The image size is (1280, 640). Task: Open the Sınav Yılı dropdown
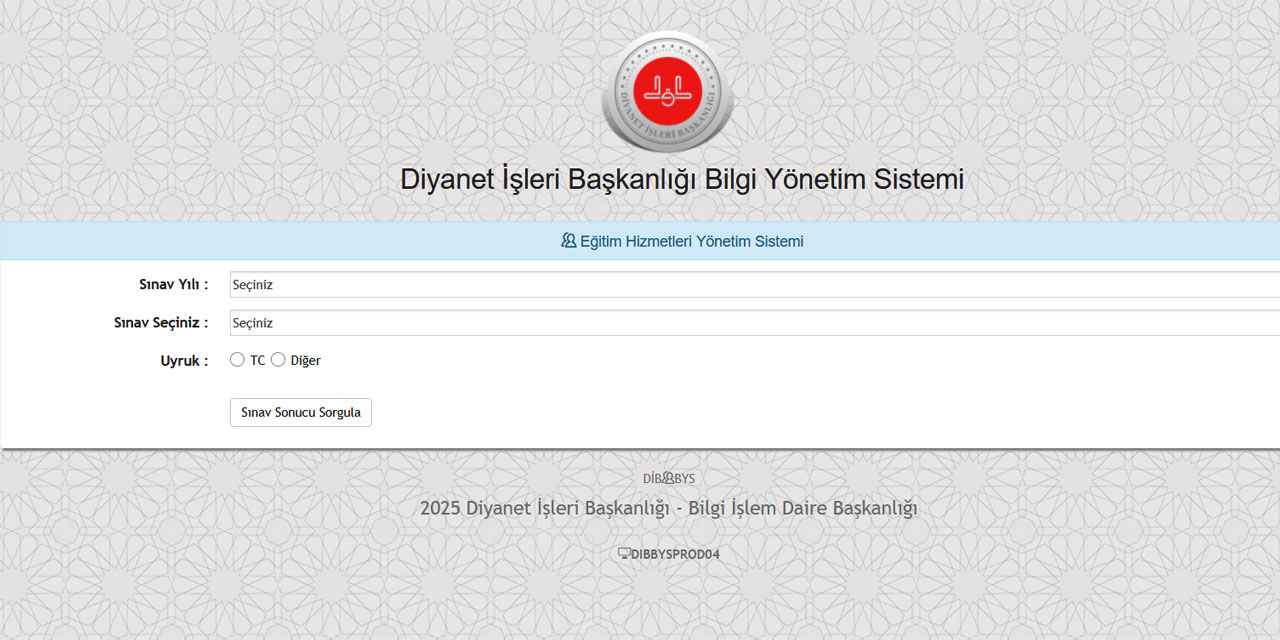point(755,285)
